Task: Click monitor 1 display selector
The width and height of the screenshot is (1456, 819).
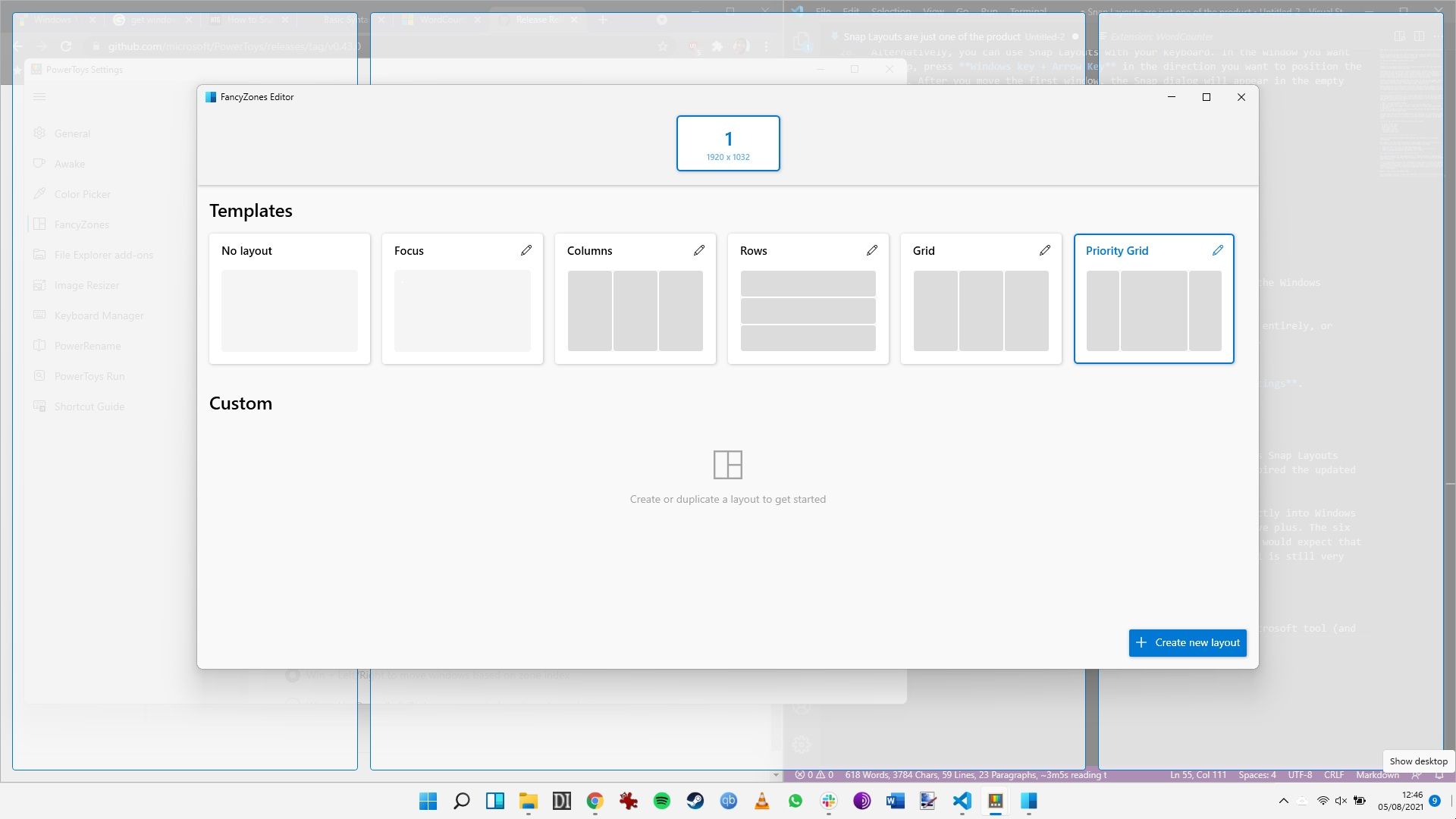Action: (728, 142)
